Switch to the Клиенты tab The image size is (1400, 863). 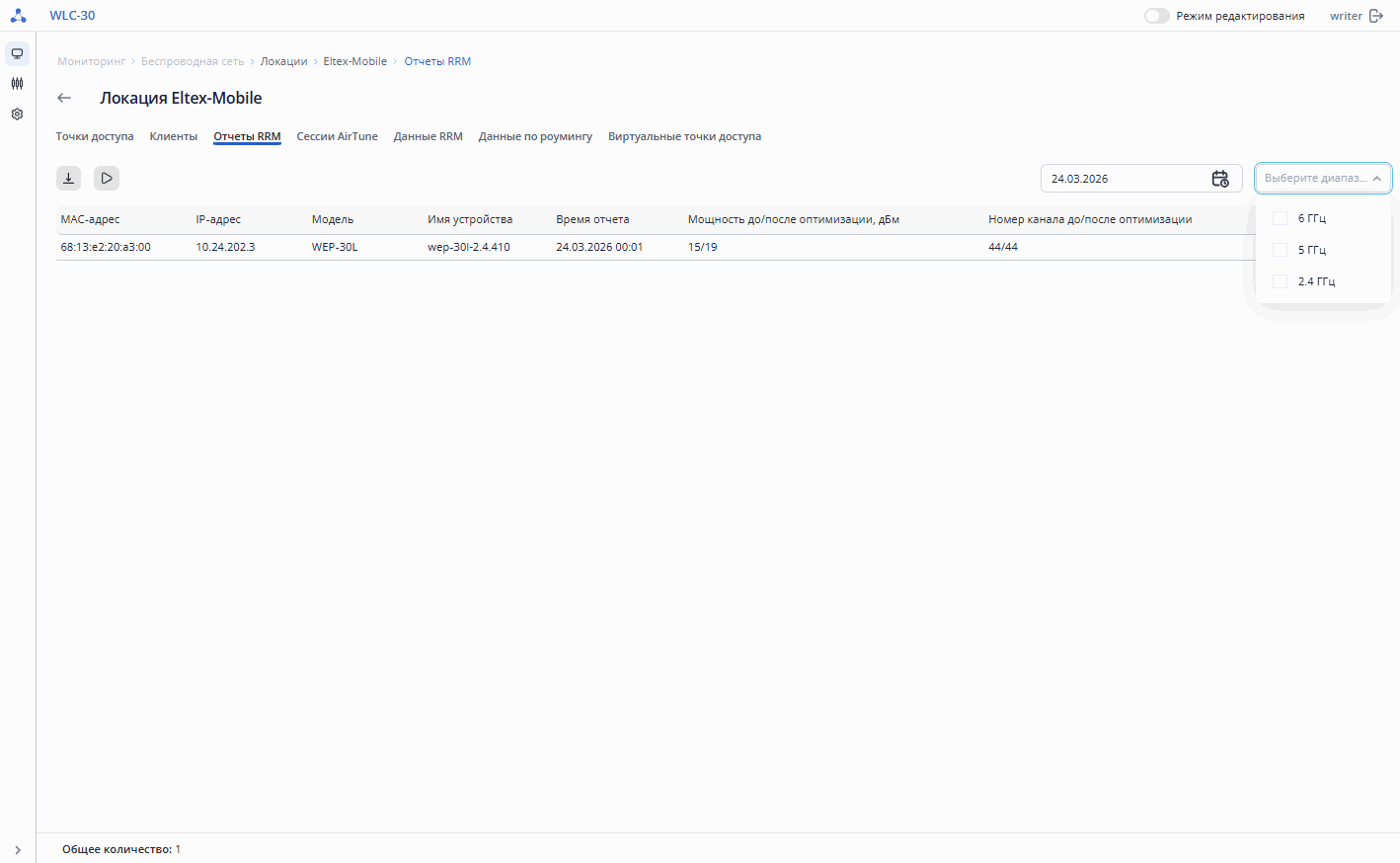click(x=174, y=136)
